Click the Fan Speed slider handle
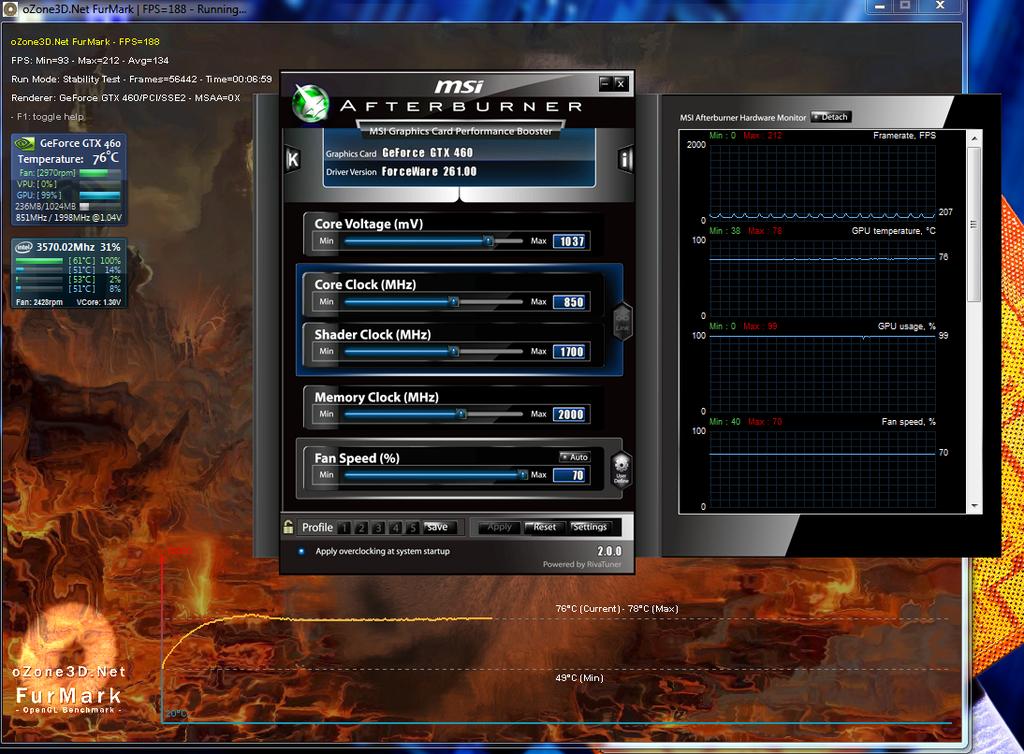This screenshot has height=754, width=1024. tap(522, 475)
